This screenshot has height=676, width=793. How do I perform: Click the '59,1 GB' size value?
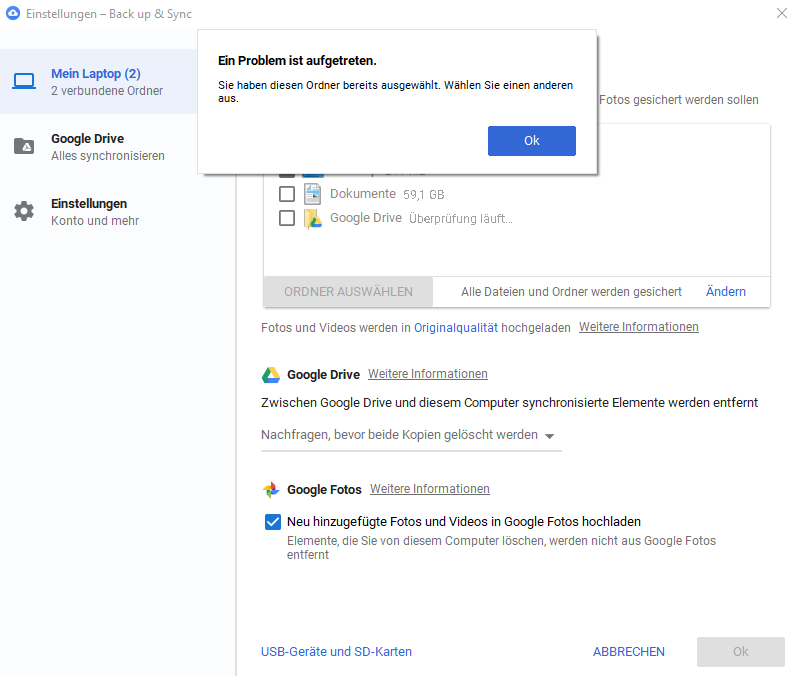click(x=423, y=195)
